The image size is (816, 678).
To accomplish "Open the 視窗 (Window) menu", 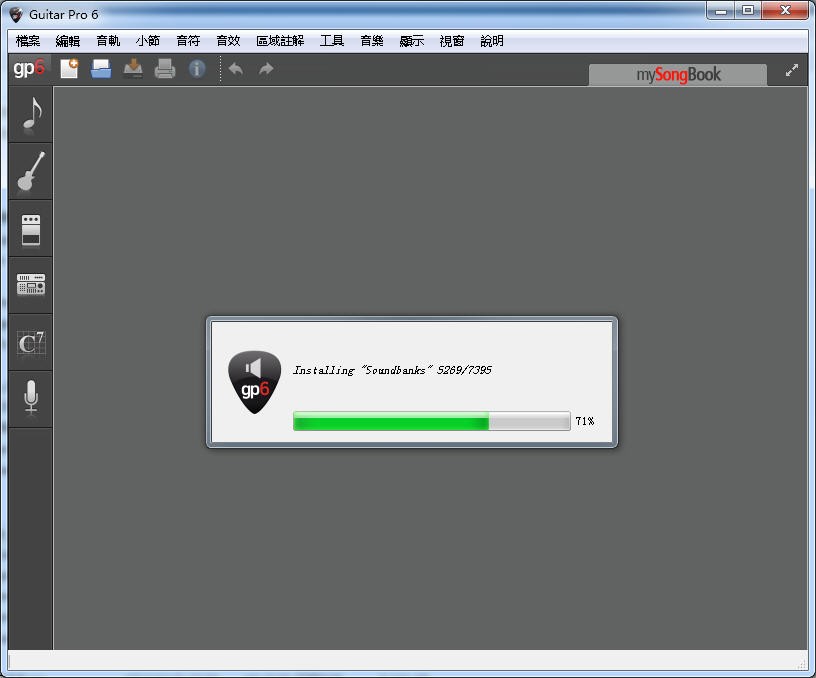I will [452, 41].
